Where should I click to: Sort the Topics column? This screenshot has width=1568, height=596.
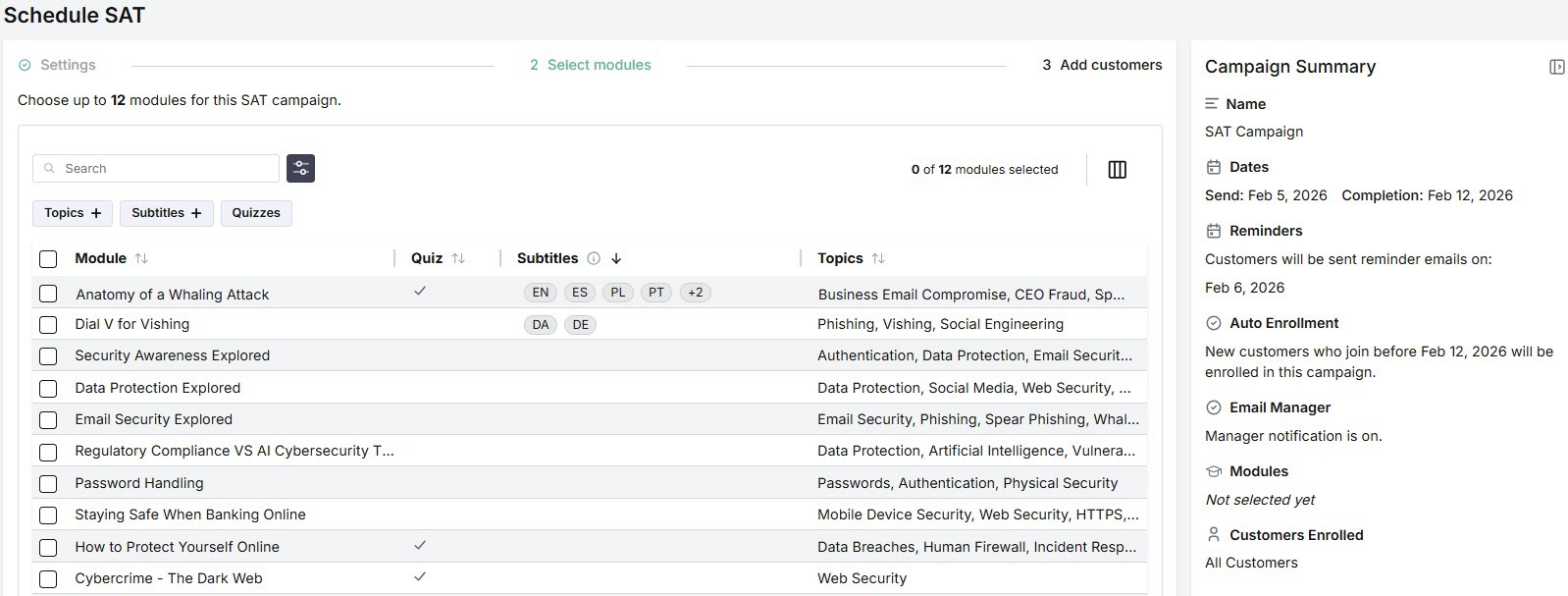(x=878, y=259)
